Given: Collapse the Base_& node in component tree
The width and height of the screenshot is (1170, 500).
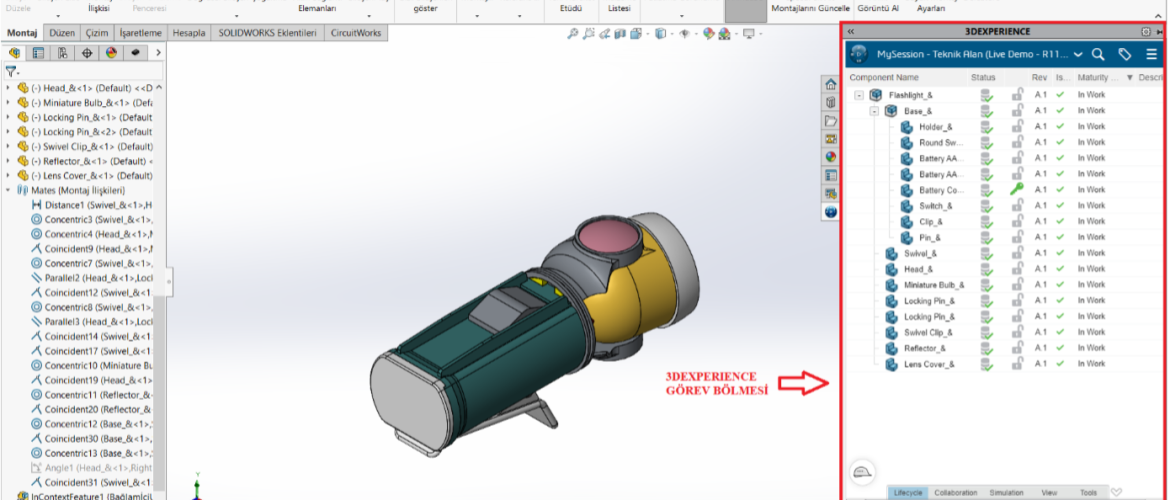Looking at the screenshot, I should click(874, 111).
